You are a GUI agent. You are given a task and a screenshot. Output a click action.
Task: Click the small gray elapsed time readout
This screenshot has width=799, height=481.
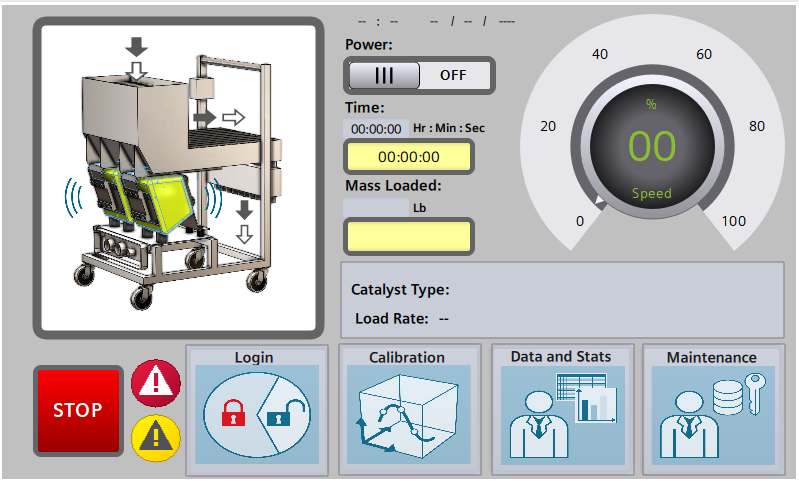pyautogui.click(x=376, y=129)
